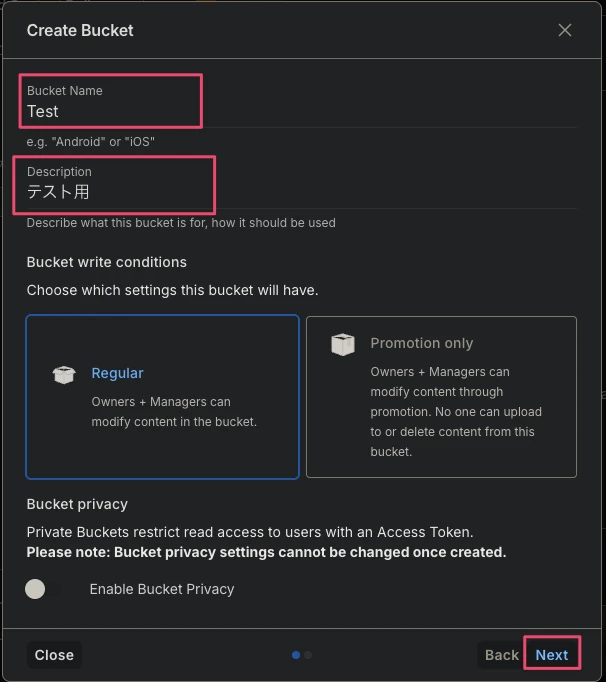Click into the Bucket Name field
Image resolution: width=606 pixels, height=682 pixels.
[301, 102]
